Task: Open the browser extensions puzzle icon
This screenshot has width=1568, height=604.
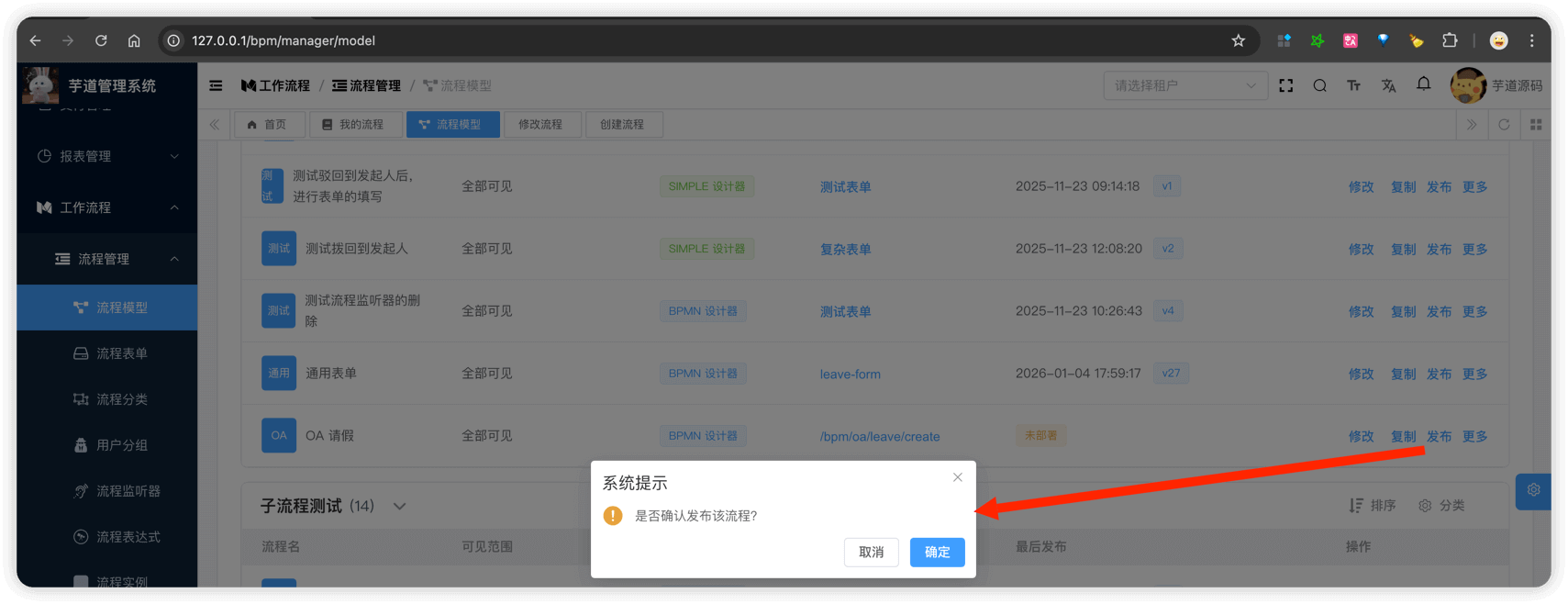Action: pos(1450,40)
